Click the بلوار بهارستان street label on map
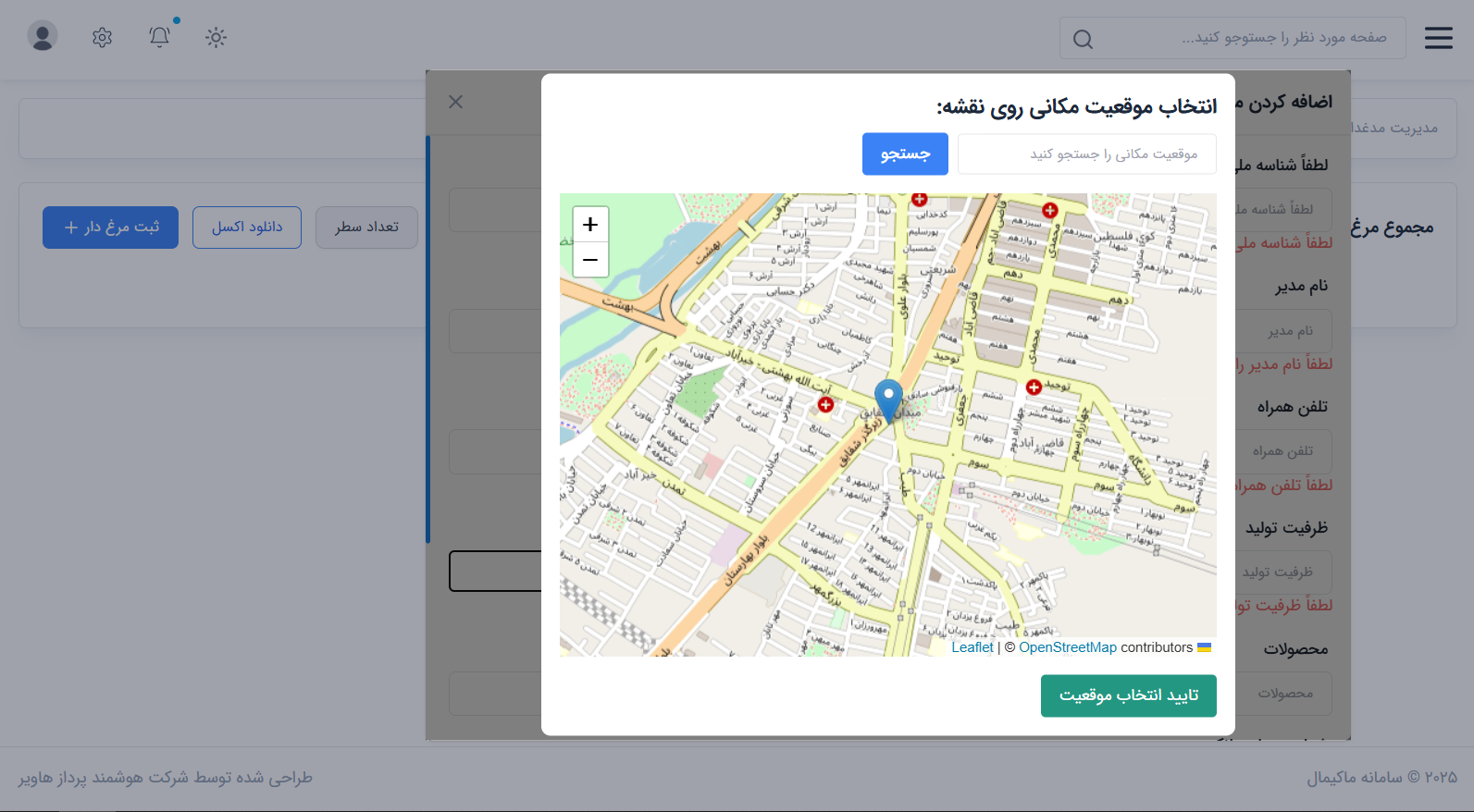This screenshot has height=812, width=1474. pos(746,560)
